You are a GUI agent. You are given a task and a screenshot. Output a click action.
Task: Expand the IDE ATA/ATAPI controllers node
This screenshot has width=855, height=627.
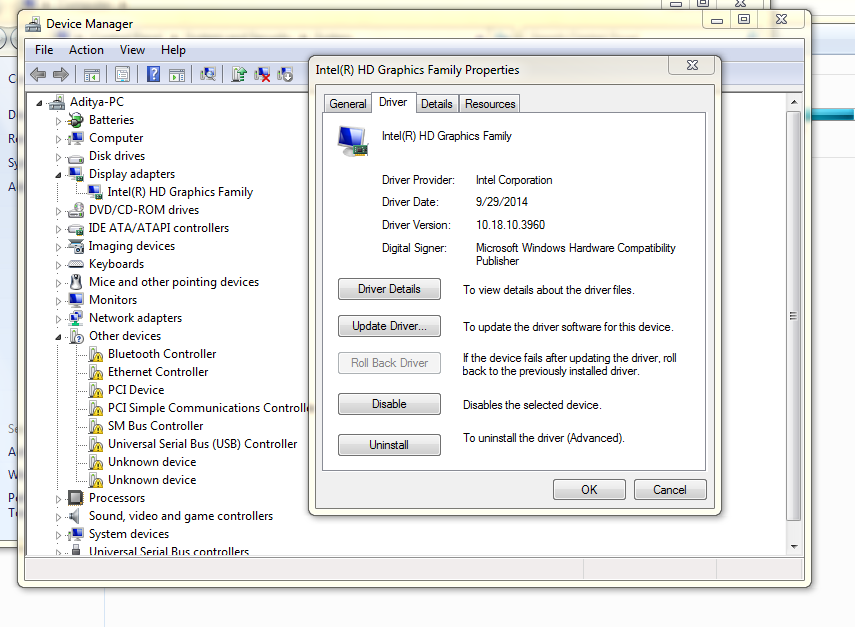[x=58, y=229]
